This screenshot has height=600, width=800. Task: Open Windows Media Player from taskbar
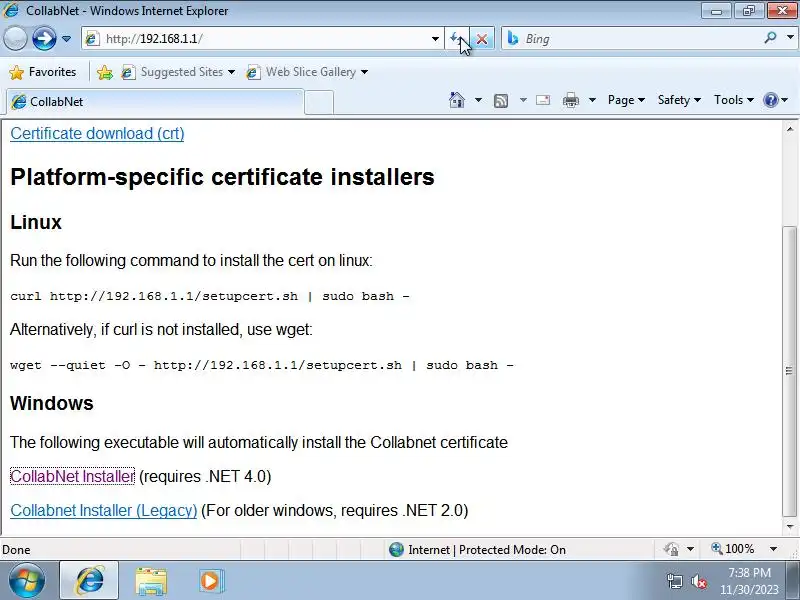click(212, 581)
